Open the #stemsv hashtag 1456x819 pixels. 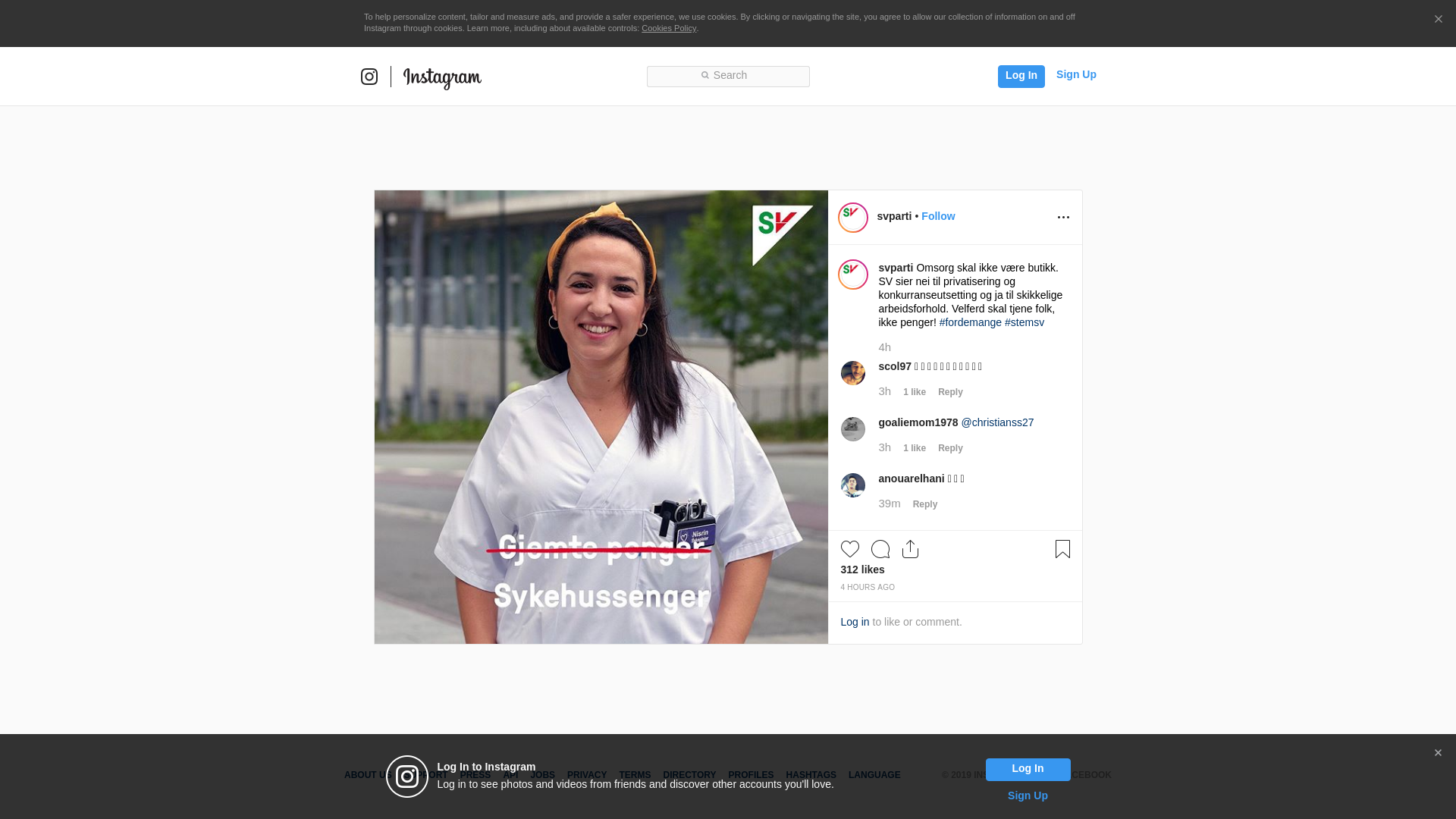click(1025, 322)
